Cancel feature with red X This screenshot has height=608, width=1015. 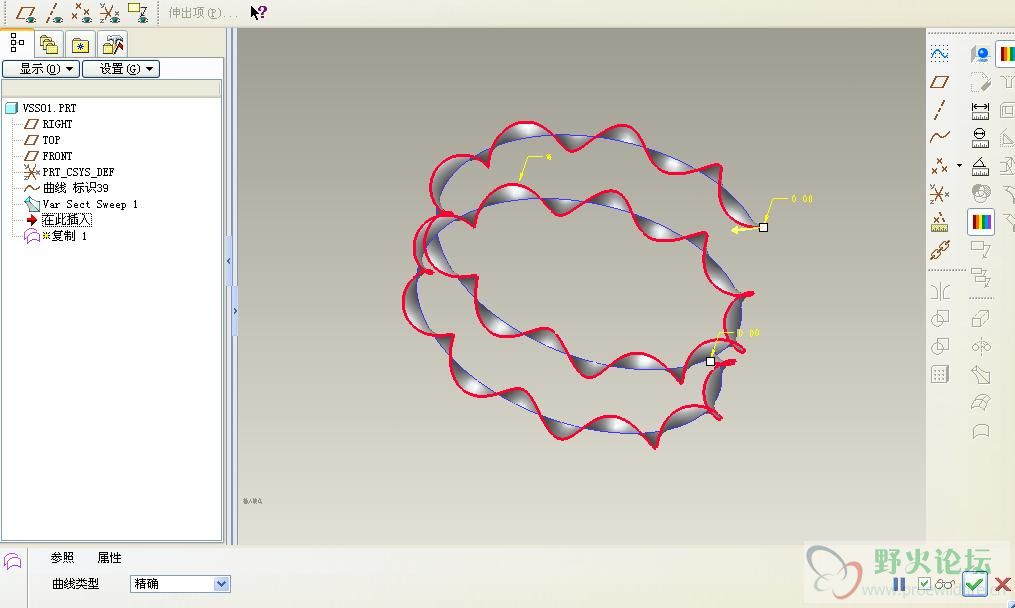tap(1003, 585)
